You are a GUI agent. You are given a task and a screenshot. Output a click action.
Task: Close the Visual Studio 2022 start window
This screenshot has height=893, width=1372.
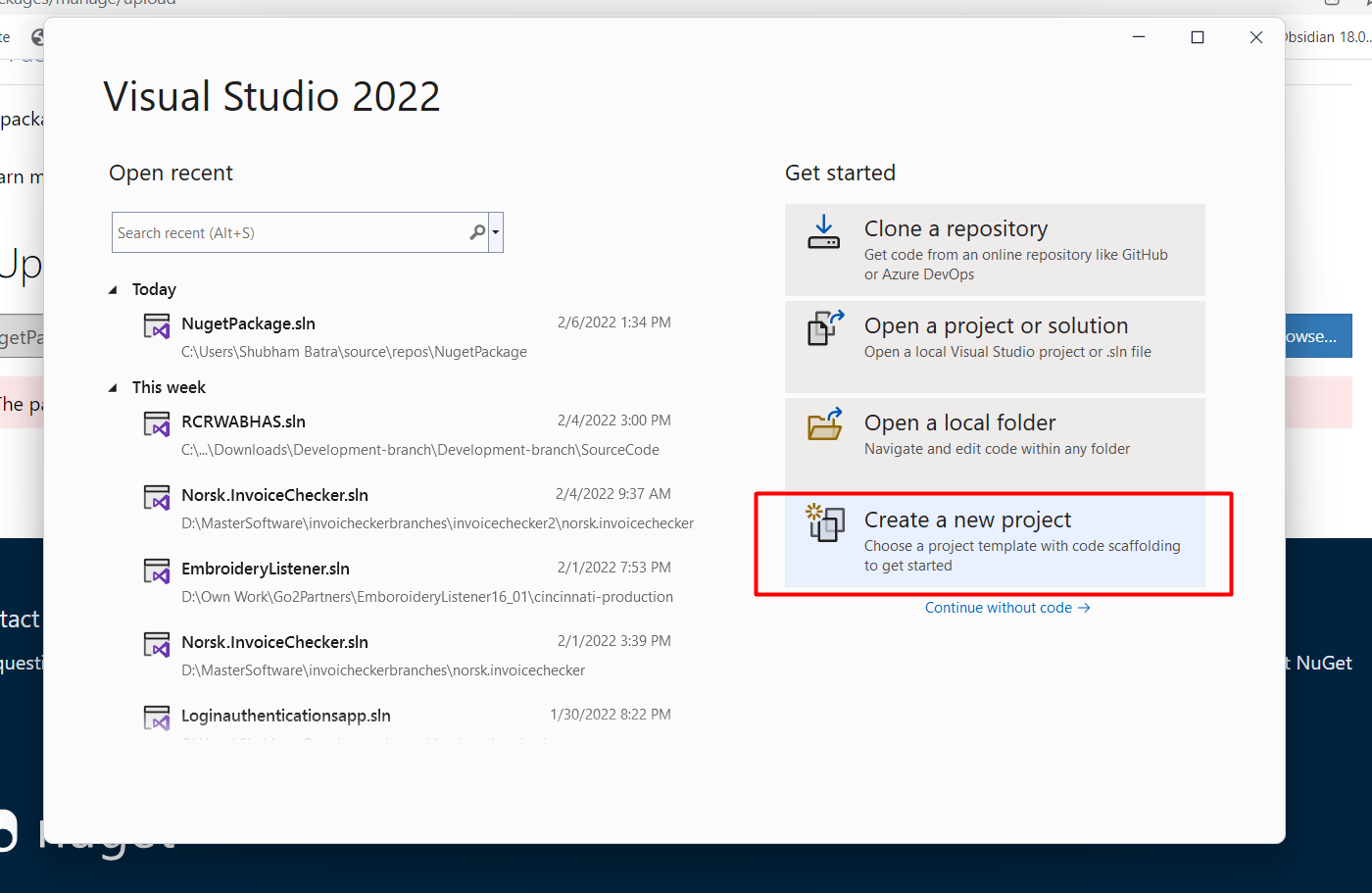point(1256,37)
